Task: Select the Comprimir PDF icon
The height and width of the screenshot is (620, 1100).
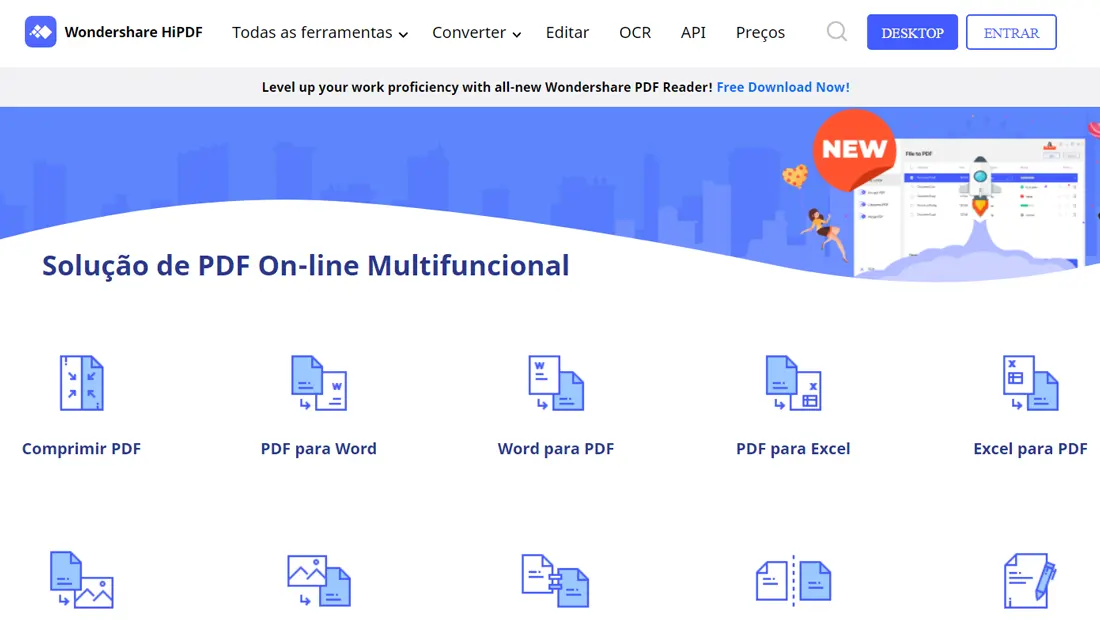Action: pyautogui.click(x=81, y=383)
